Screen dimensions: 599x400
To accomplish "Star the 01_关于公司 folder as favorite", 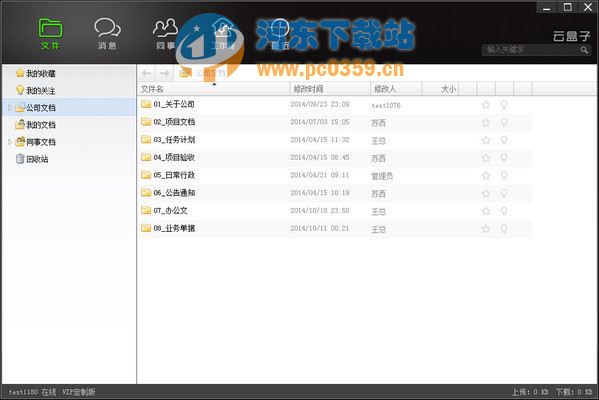I will [x=486, y=105].
